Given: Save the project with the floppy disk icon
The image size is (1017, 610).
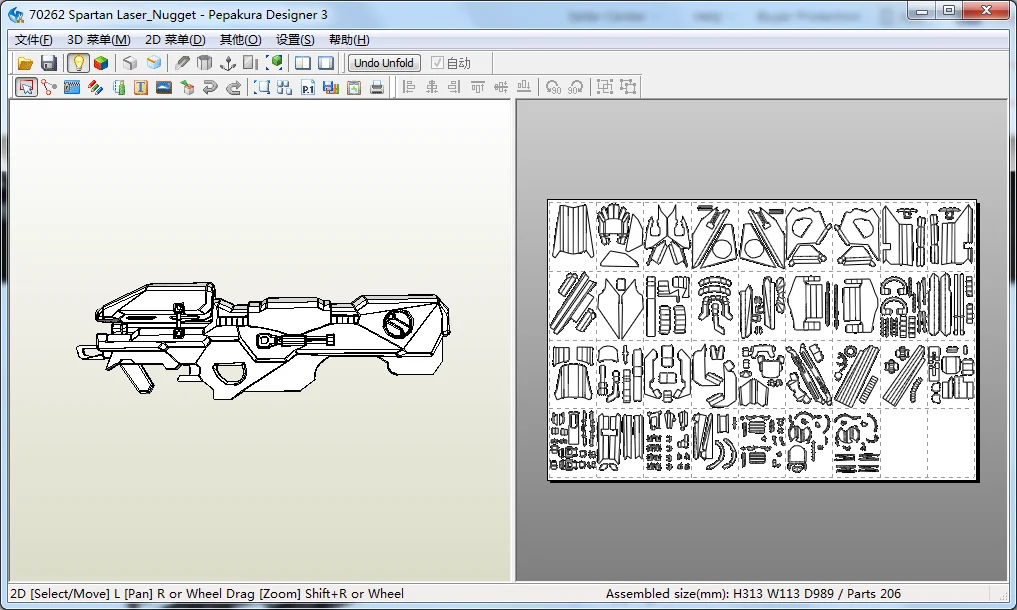Looking at the screenshot, I should click(49, 63).
